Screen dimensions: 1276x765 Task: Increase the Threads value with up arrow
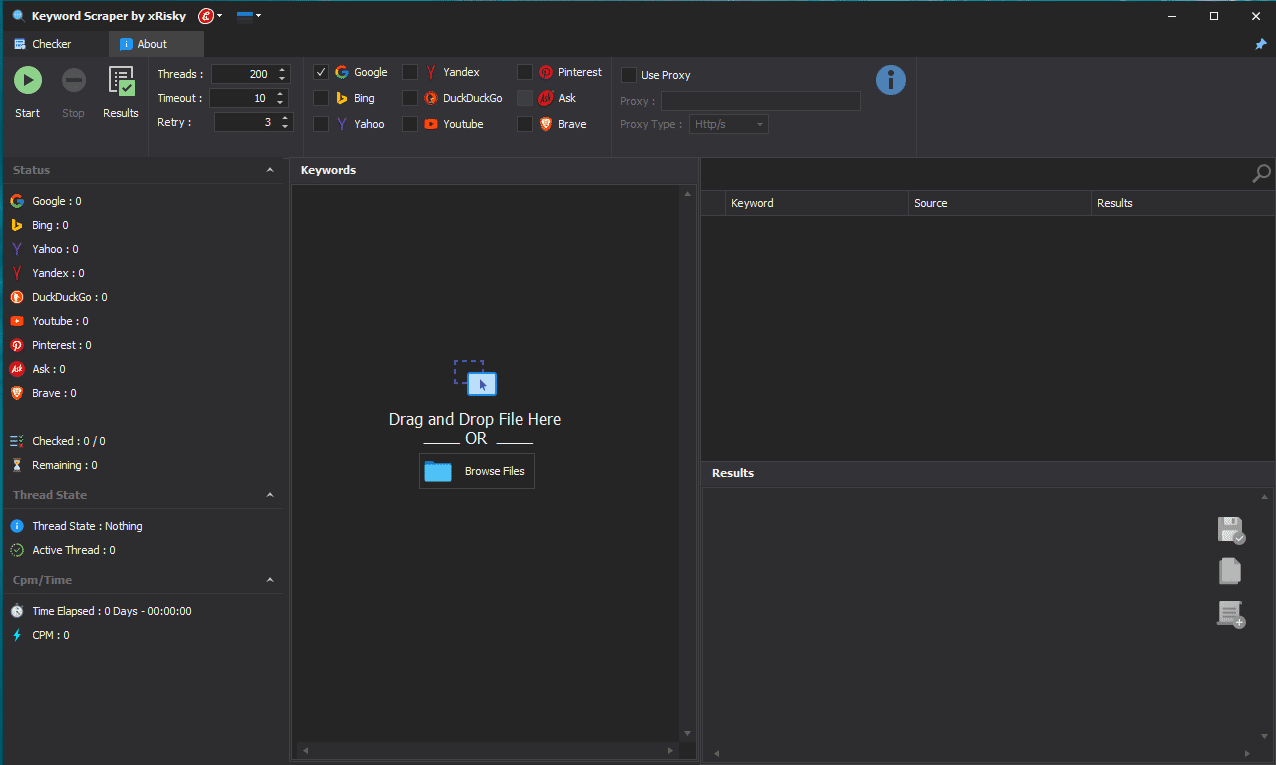pyautogui.click(x=282, y=70)
